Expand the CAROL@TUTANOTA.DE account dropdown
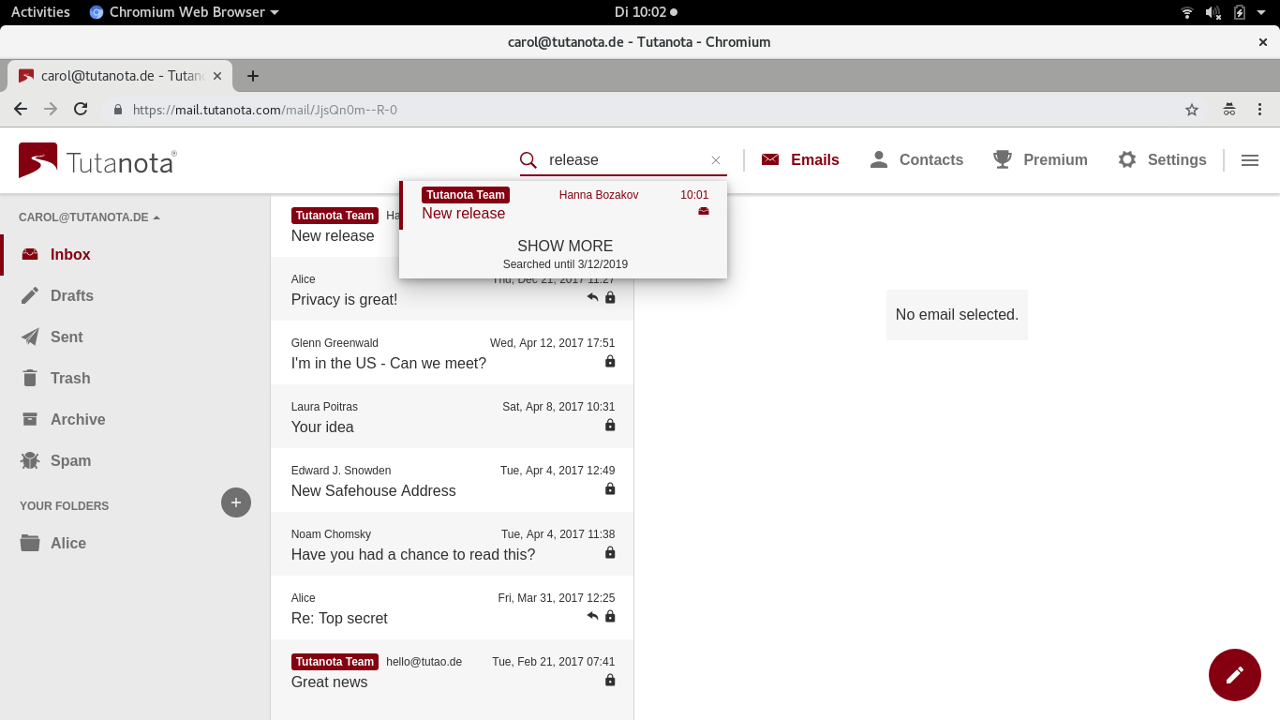1280x720 pixels. point(90,217)
